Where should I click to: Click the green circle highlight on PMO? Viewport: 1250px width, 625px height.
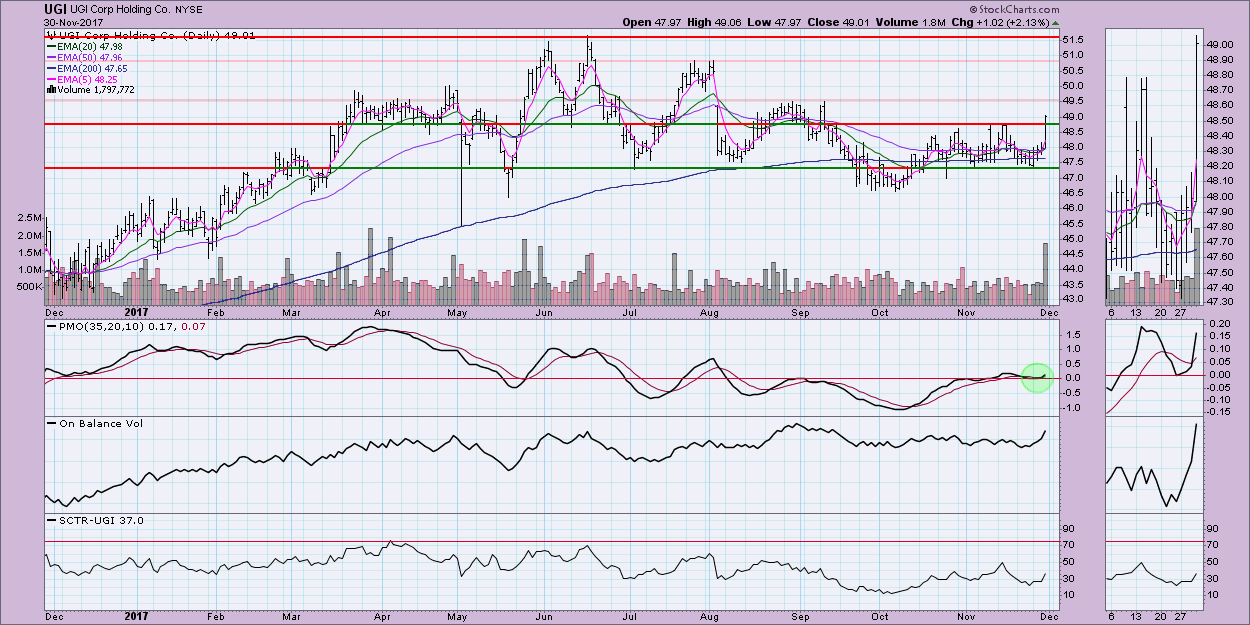[1037, 377]
